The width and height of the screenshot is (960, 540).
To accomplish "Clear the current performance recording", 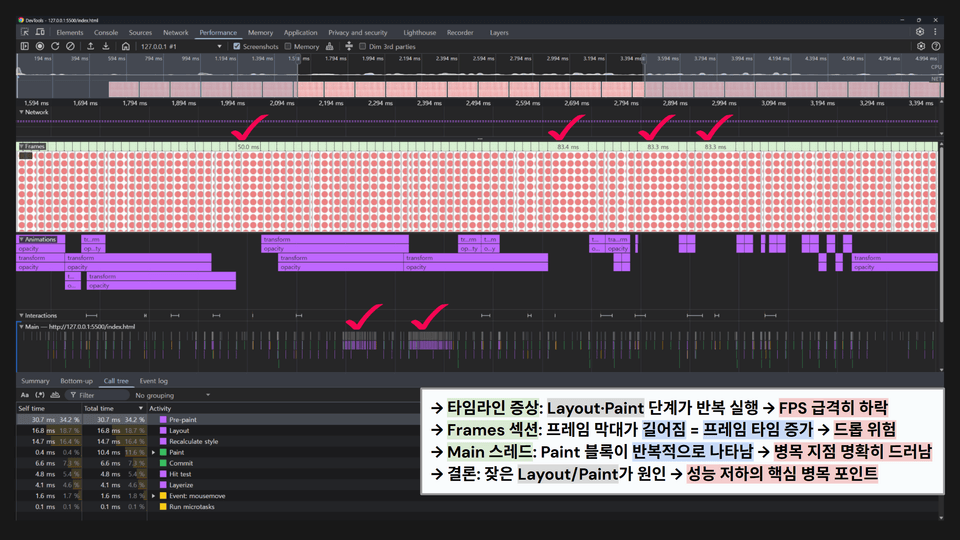I will (x=70, y=46).
